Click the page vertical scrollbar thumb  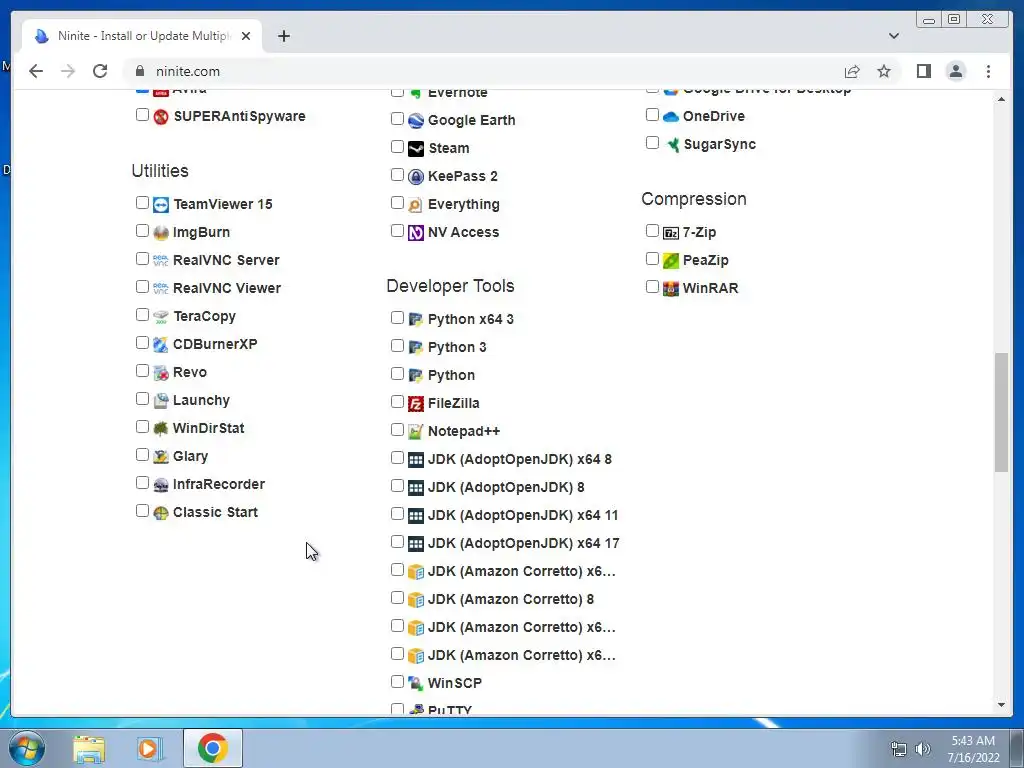1001,412
